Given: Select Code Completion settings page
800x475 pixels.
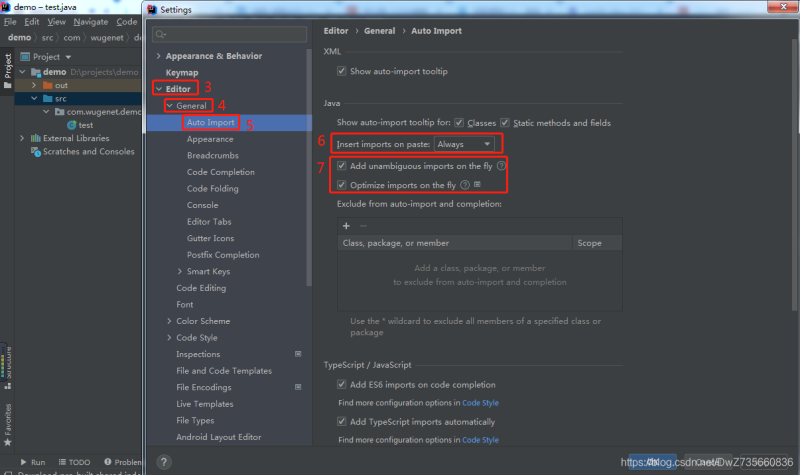Looking at the screenshot, I should tap(220, 172).
